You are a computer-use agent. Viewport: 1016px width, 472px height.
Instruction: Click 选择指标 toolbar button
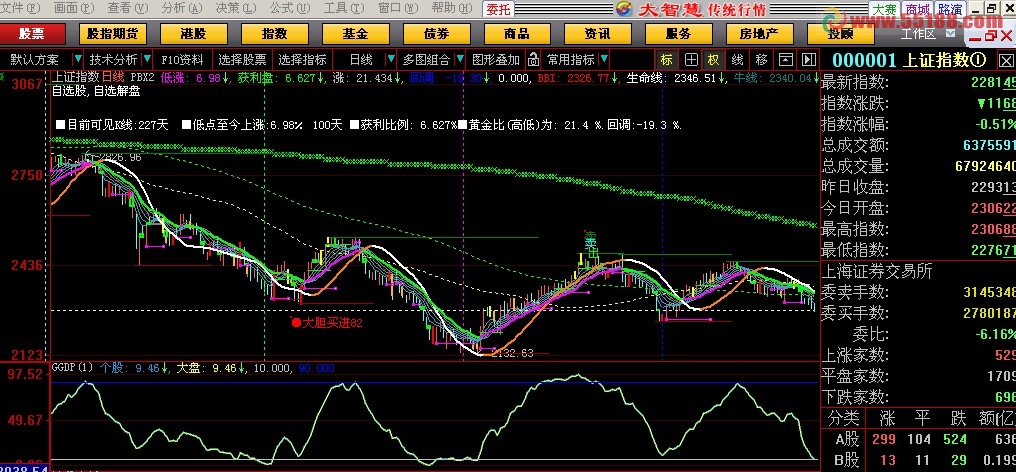[x=303, y=60]
